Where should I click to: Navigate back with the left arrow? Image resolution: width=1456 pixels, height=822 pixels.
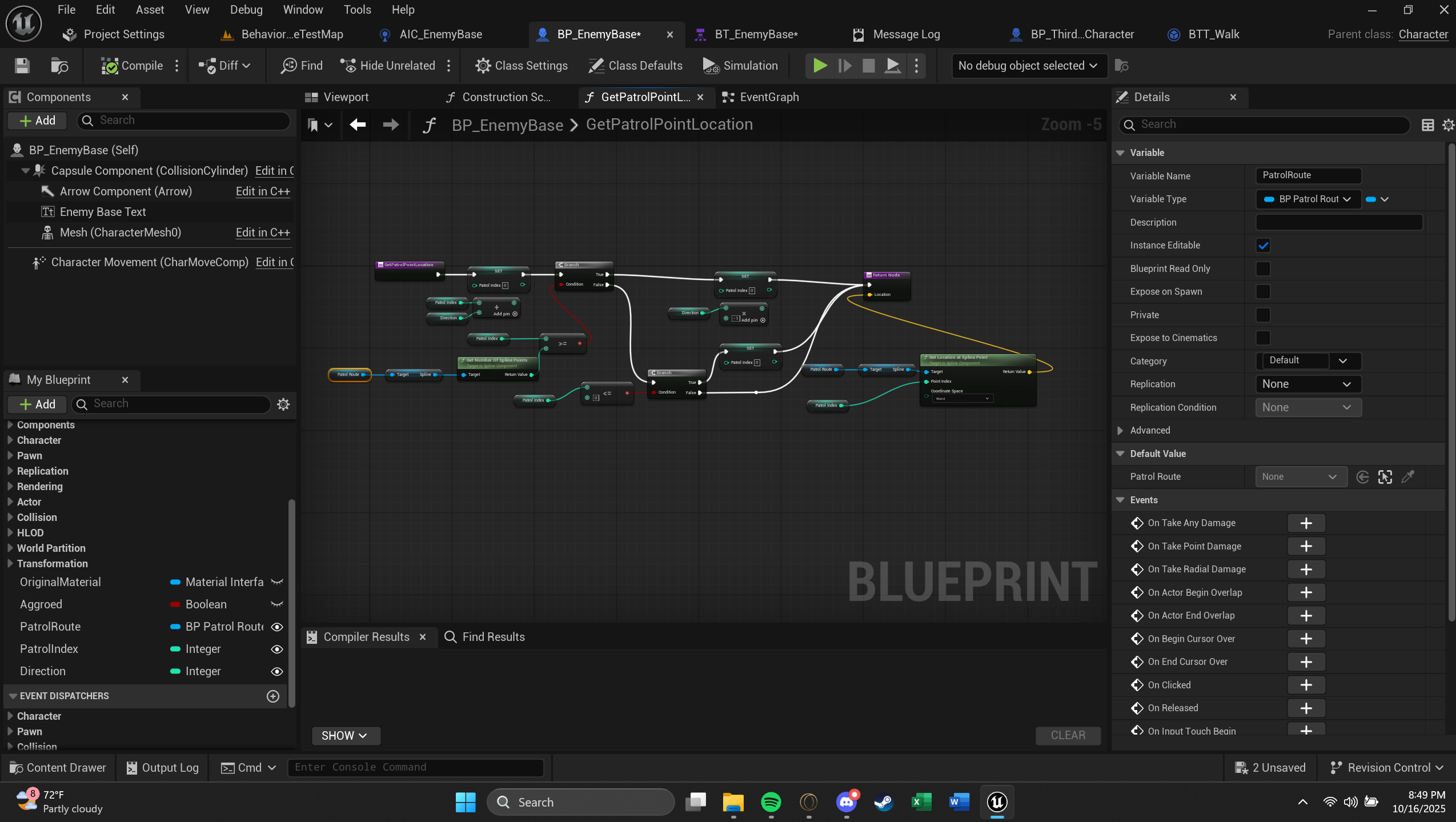(x=358, y=125)
